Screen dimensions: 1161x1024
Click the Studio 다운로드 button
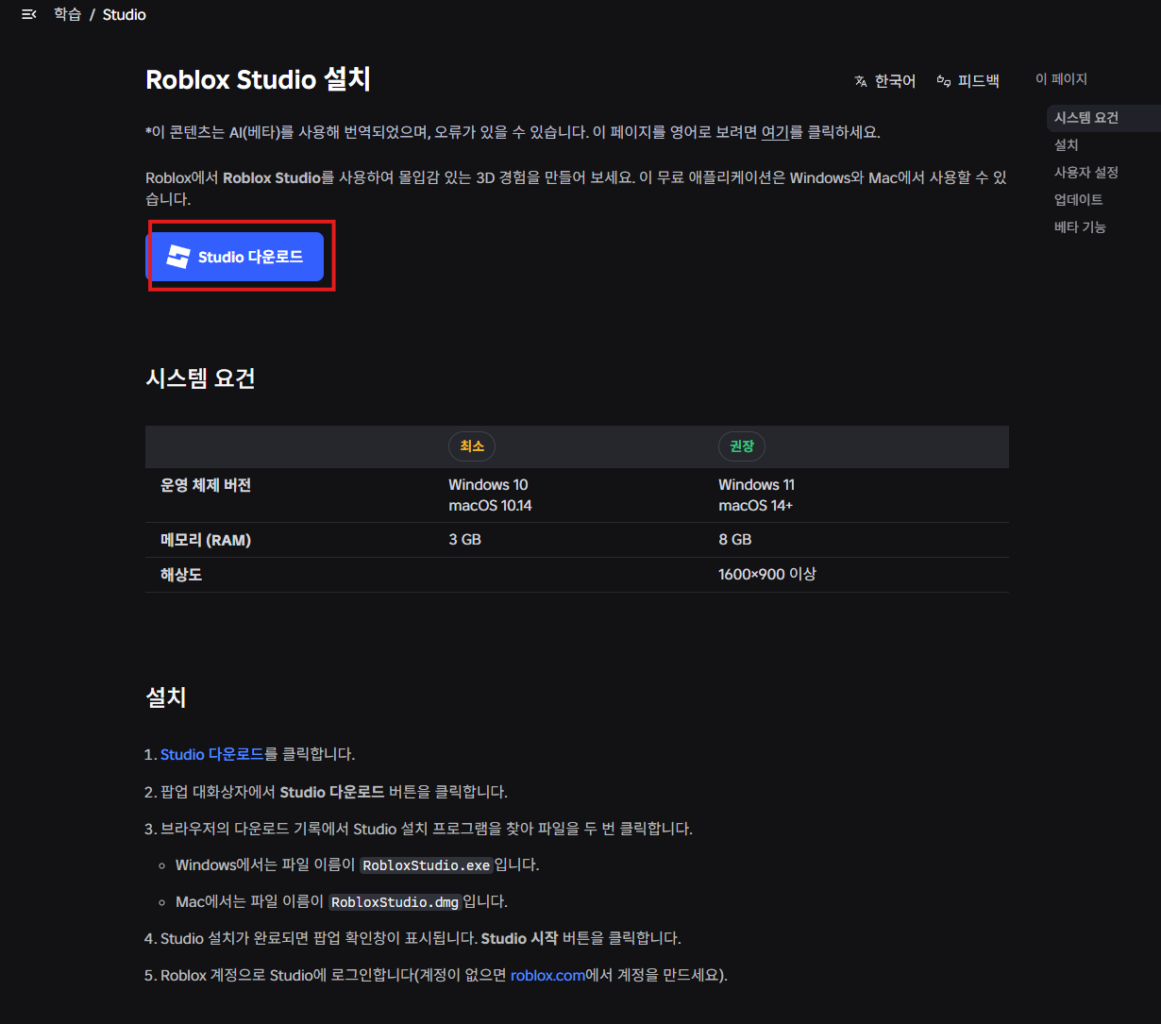(236, 257)
